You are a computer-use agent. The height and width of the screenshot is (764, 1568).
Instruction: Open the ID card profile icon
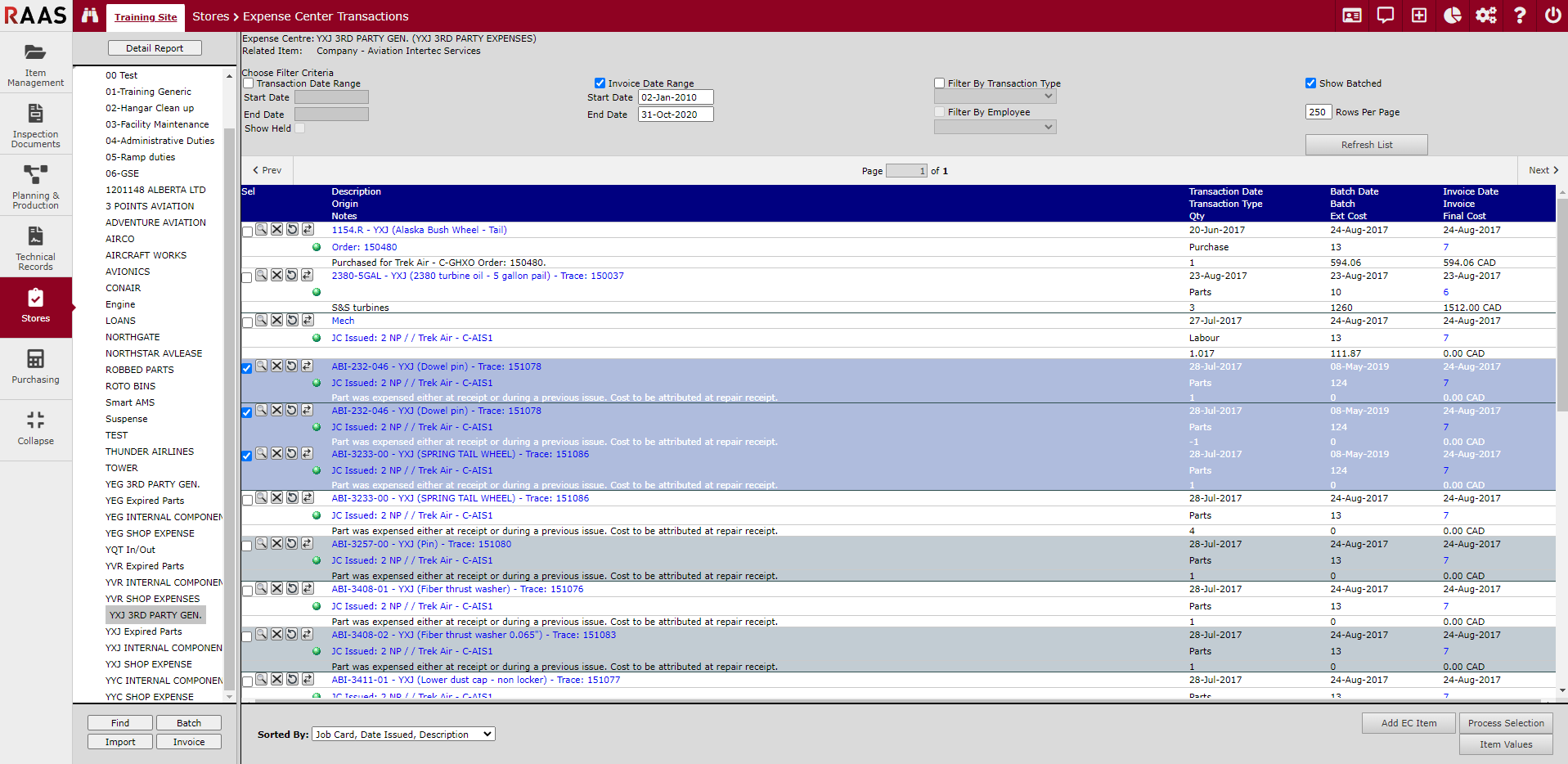tap(1352, 16)
